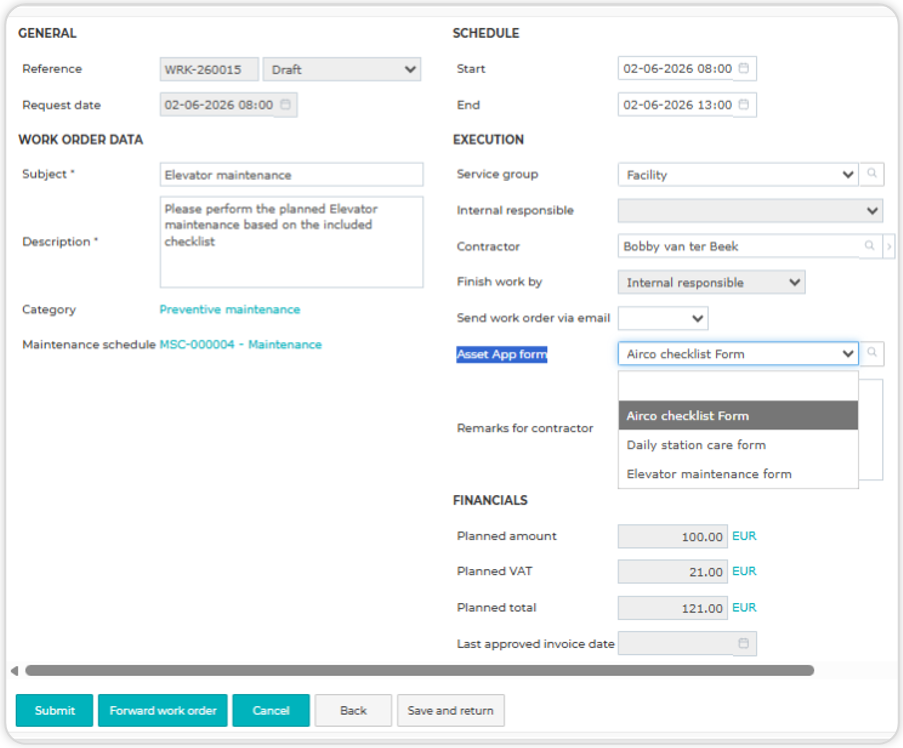This screenshot has width=903, height=748.
Task: Click the highlighted Asset App form label
Action: pos(502,354)
